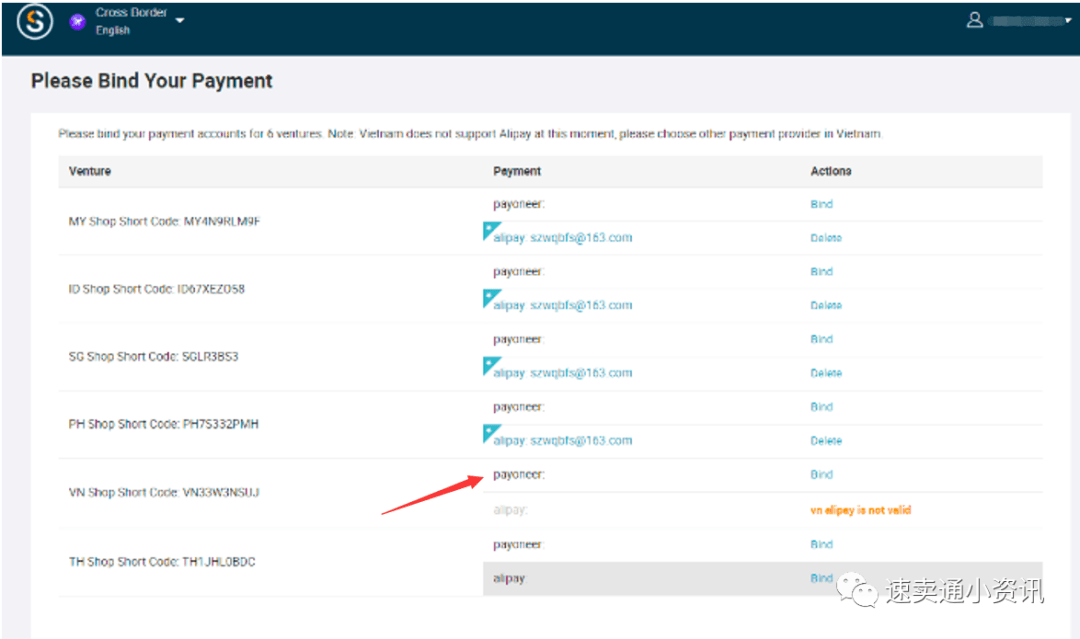This screenshot has width=1080, height=639.
Task: Open the Cross Border English dropdown
Action: [180, 21]
